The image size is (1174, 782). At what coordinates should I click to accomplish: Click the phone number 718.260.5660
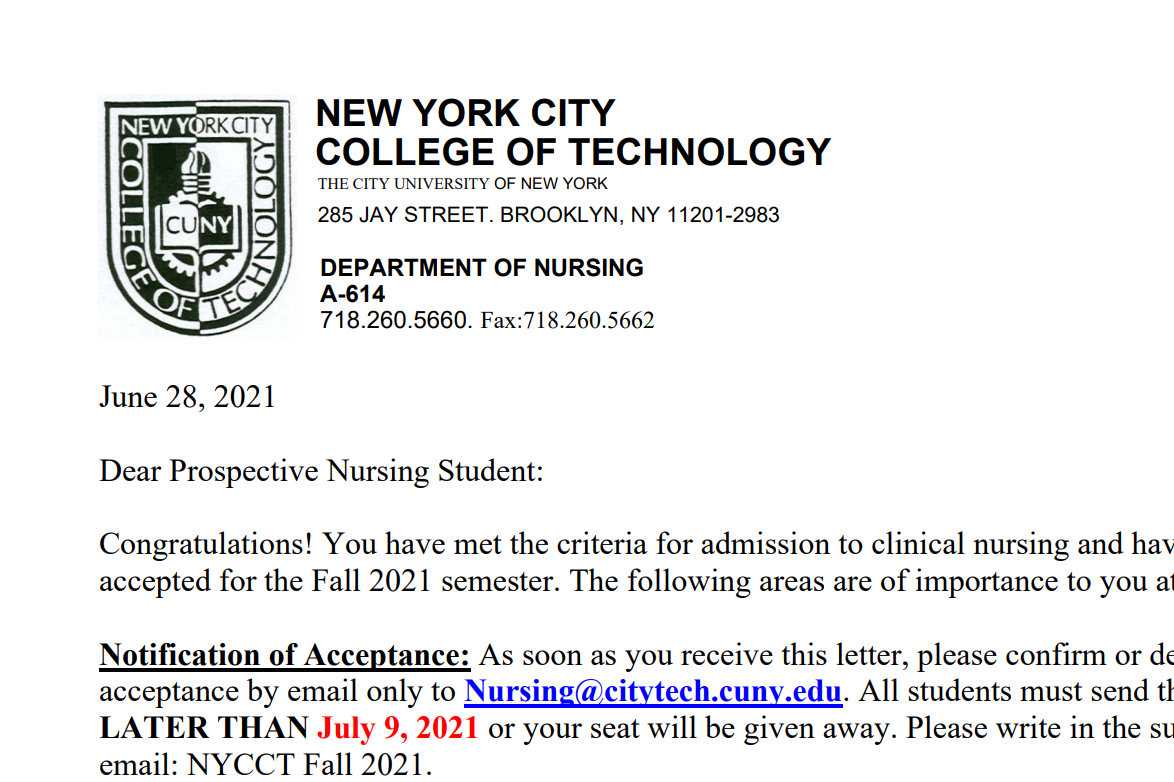394,321
